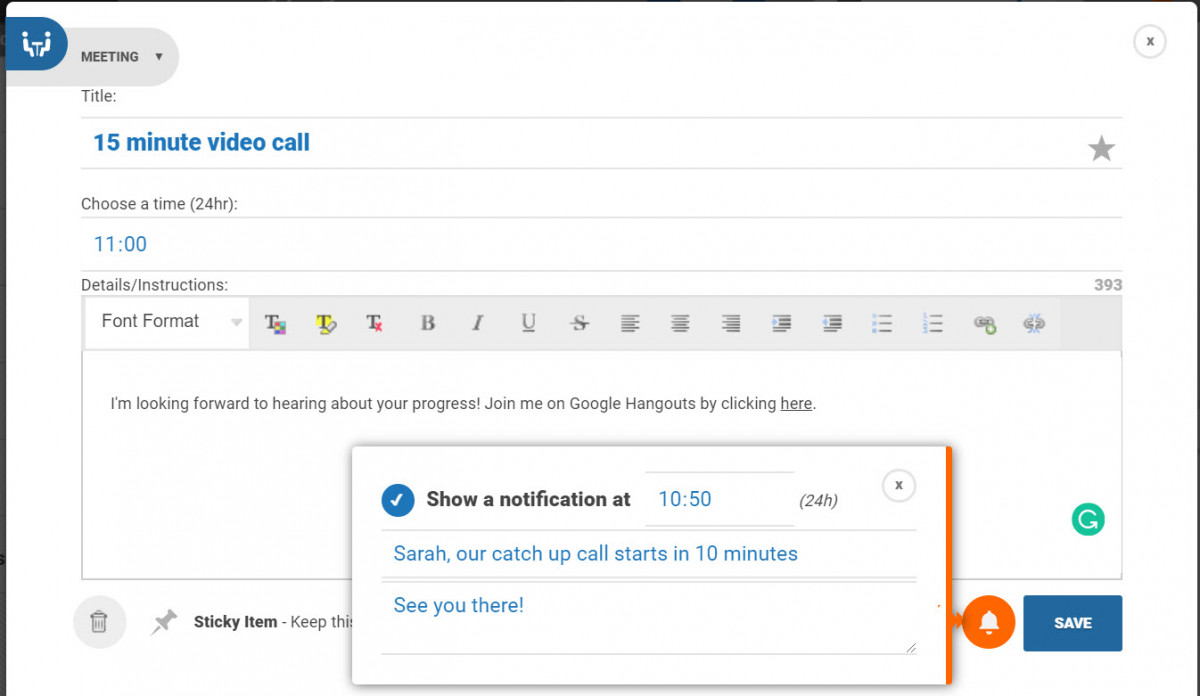
Task: Mark item as favorite with star
Action: [1101, 149]
